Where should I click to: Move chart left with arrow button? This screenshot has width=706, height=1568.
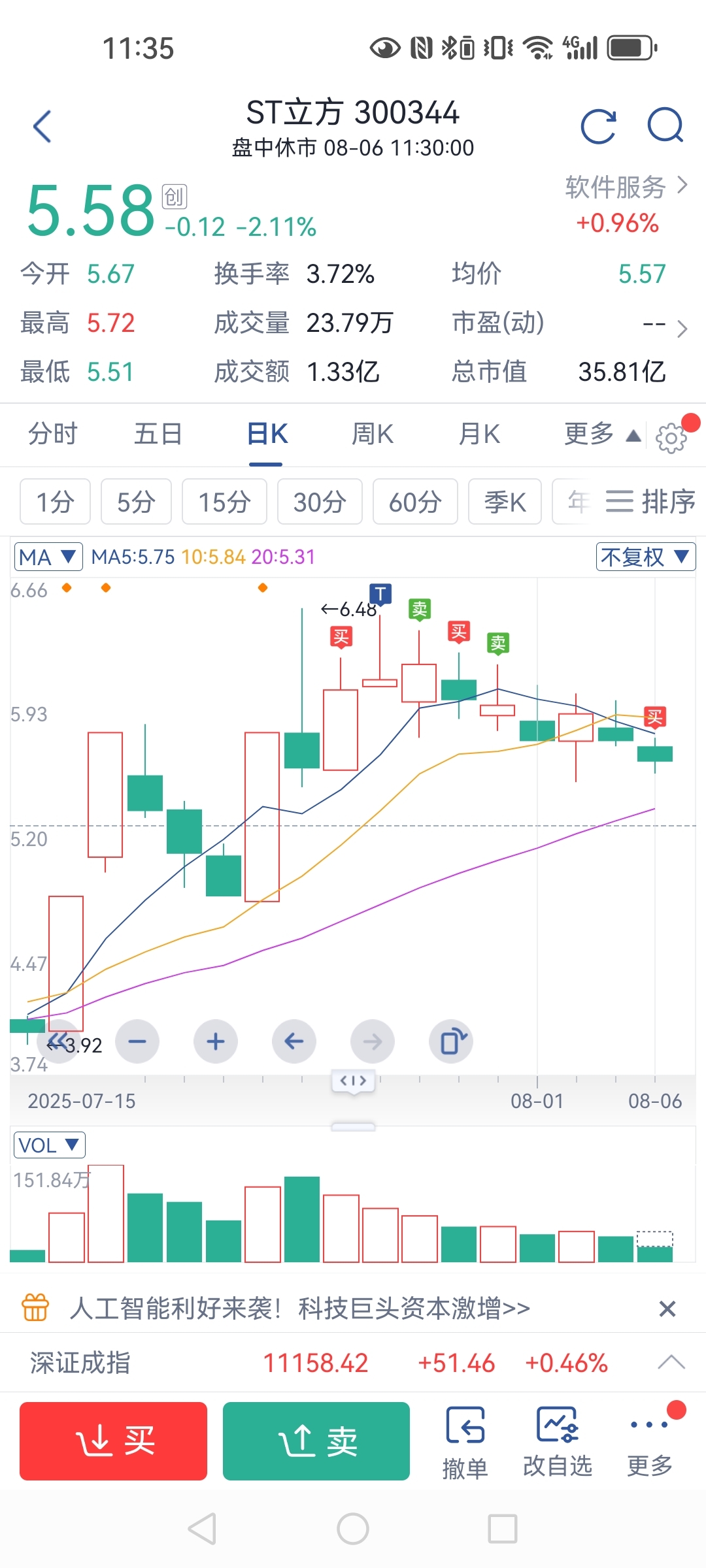(294, 1041)
